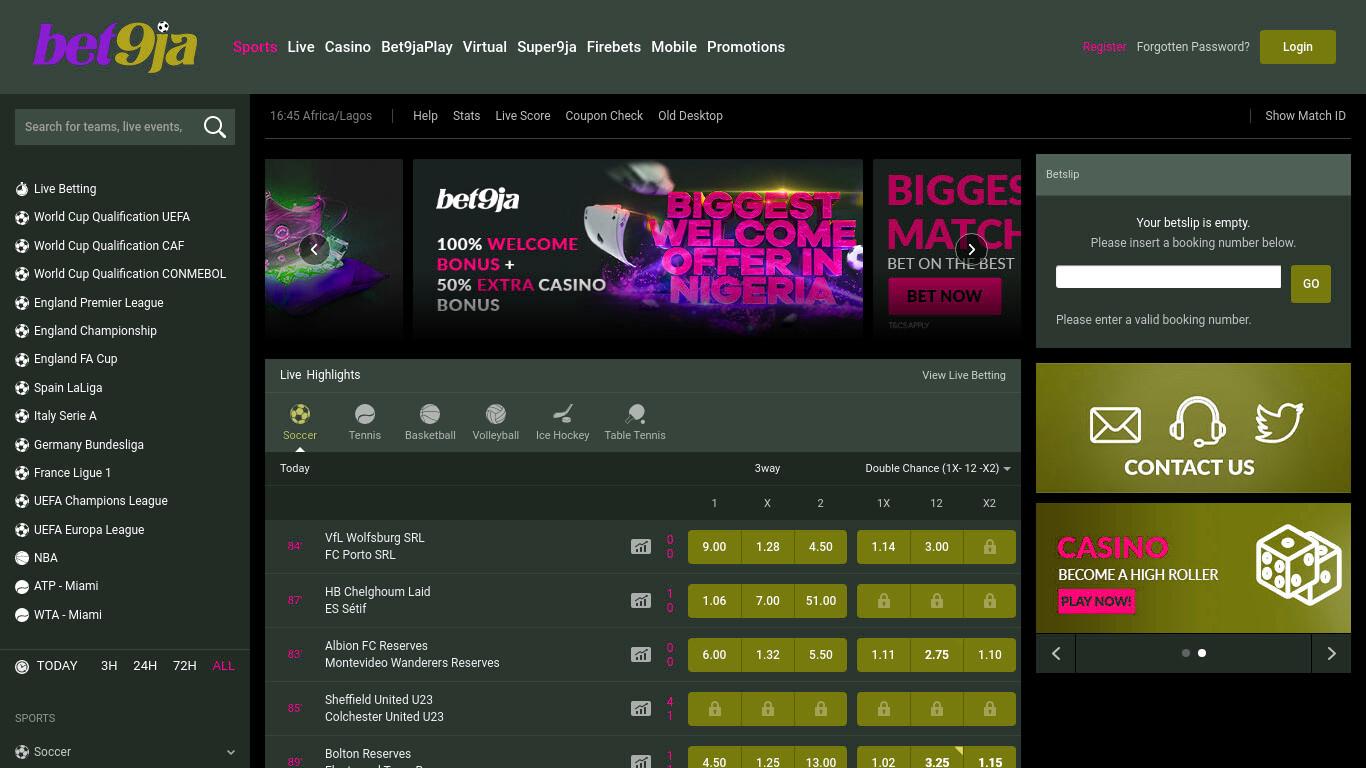
Task: Pick 2.75 double chance for Albion FC Reserves
Action: click(x=937, y=655)
